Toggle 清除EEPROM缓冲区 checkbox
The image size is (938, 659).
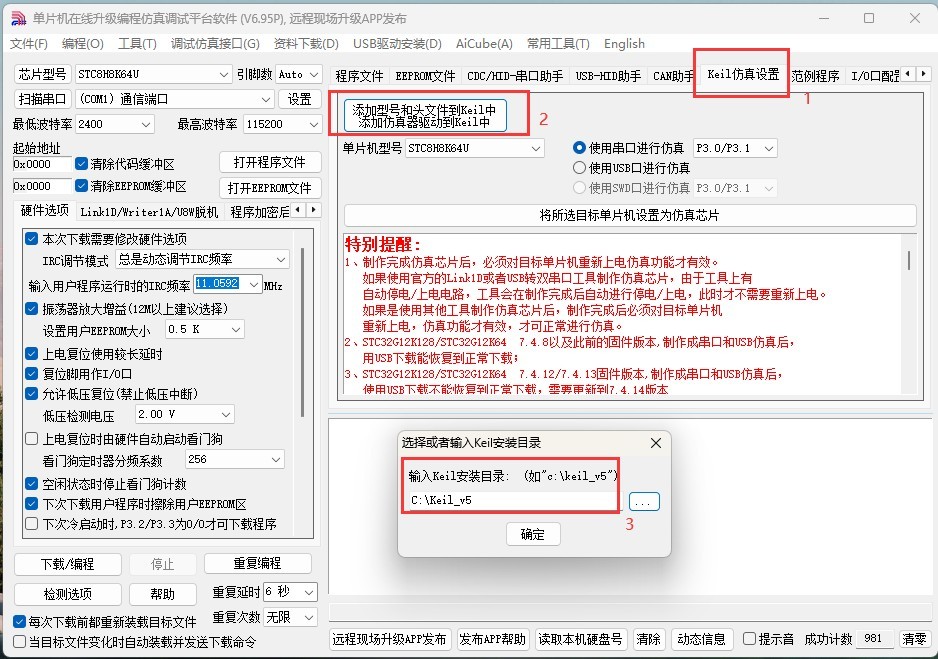(x=82, y=186)
